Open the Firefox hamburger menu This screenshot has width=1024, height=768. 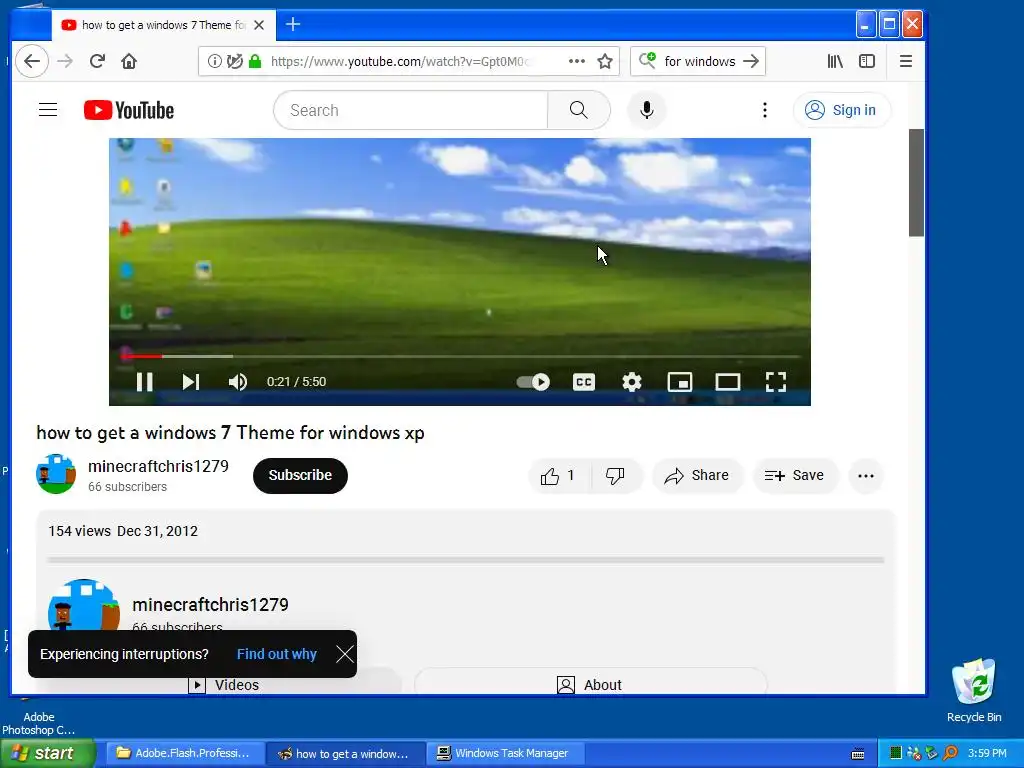tap(906, 61)
